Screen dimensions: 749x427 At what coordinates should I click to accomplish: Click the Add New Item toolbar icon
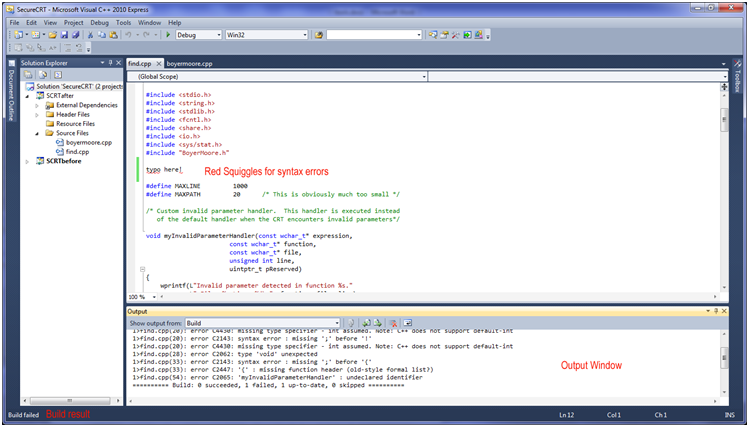pos(35,35)
